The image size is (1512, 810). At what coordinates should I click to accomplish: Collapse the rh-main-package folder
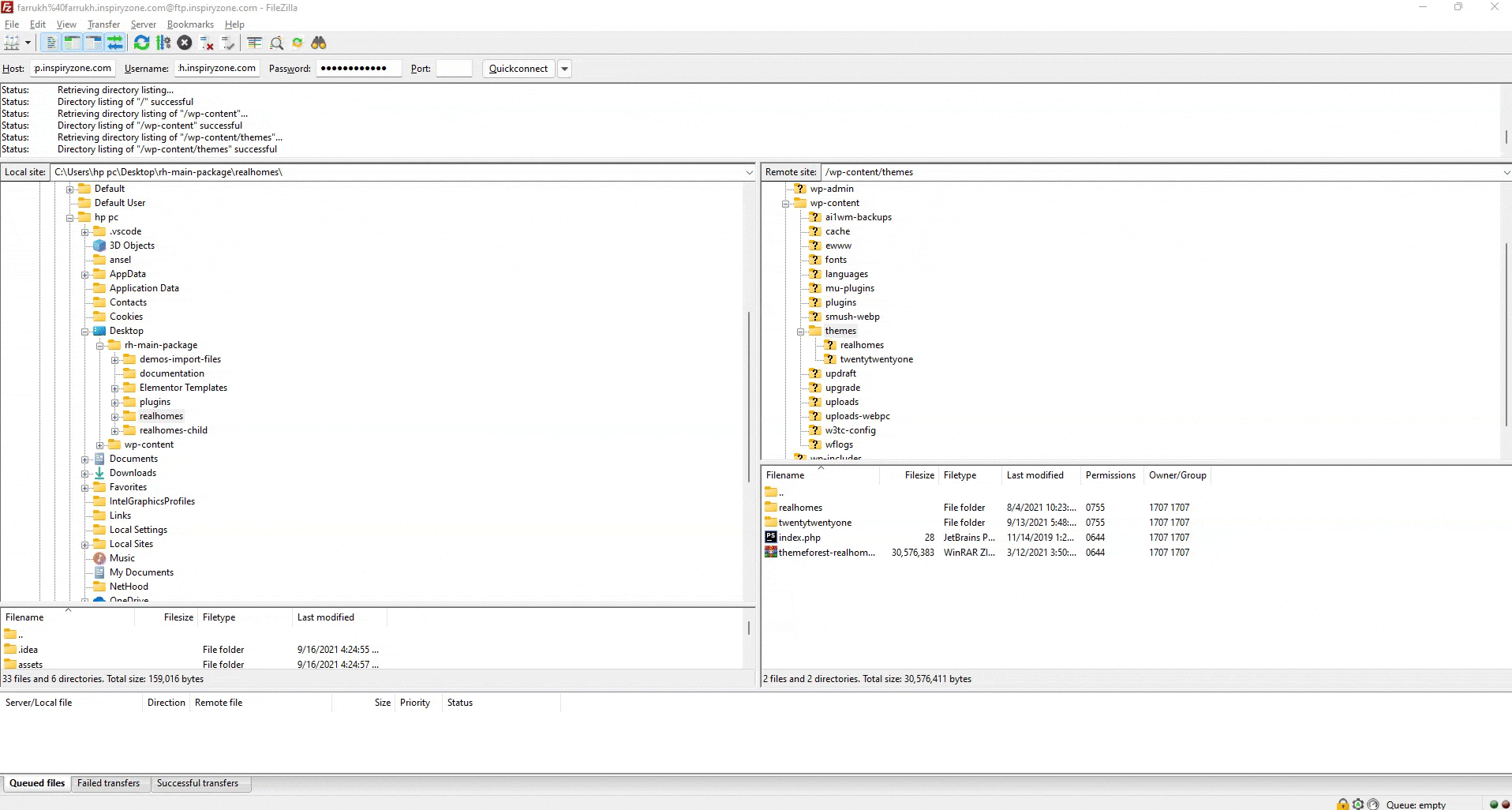99,346
